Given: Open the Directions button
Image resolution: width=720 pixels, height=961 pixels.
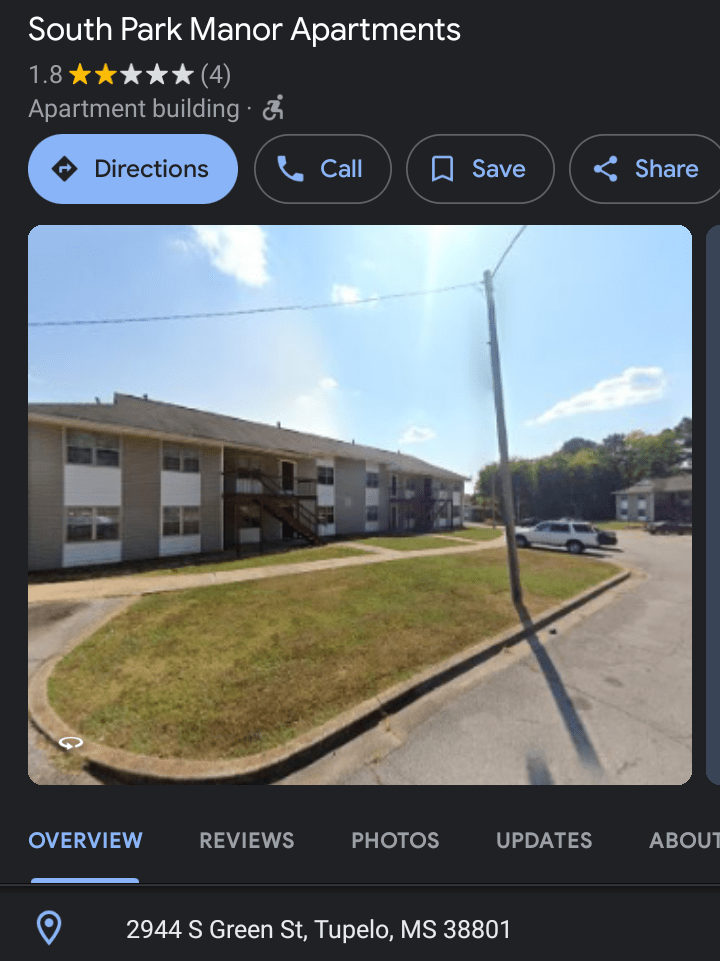Looking at the screenshot, I should coord(133,169).
